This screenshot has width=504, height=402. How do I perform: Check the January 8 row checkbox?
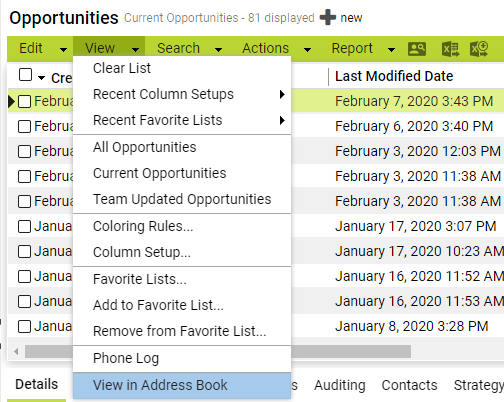pyautogui.click(x=24, y=326)
